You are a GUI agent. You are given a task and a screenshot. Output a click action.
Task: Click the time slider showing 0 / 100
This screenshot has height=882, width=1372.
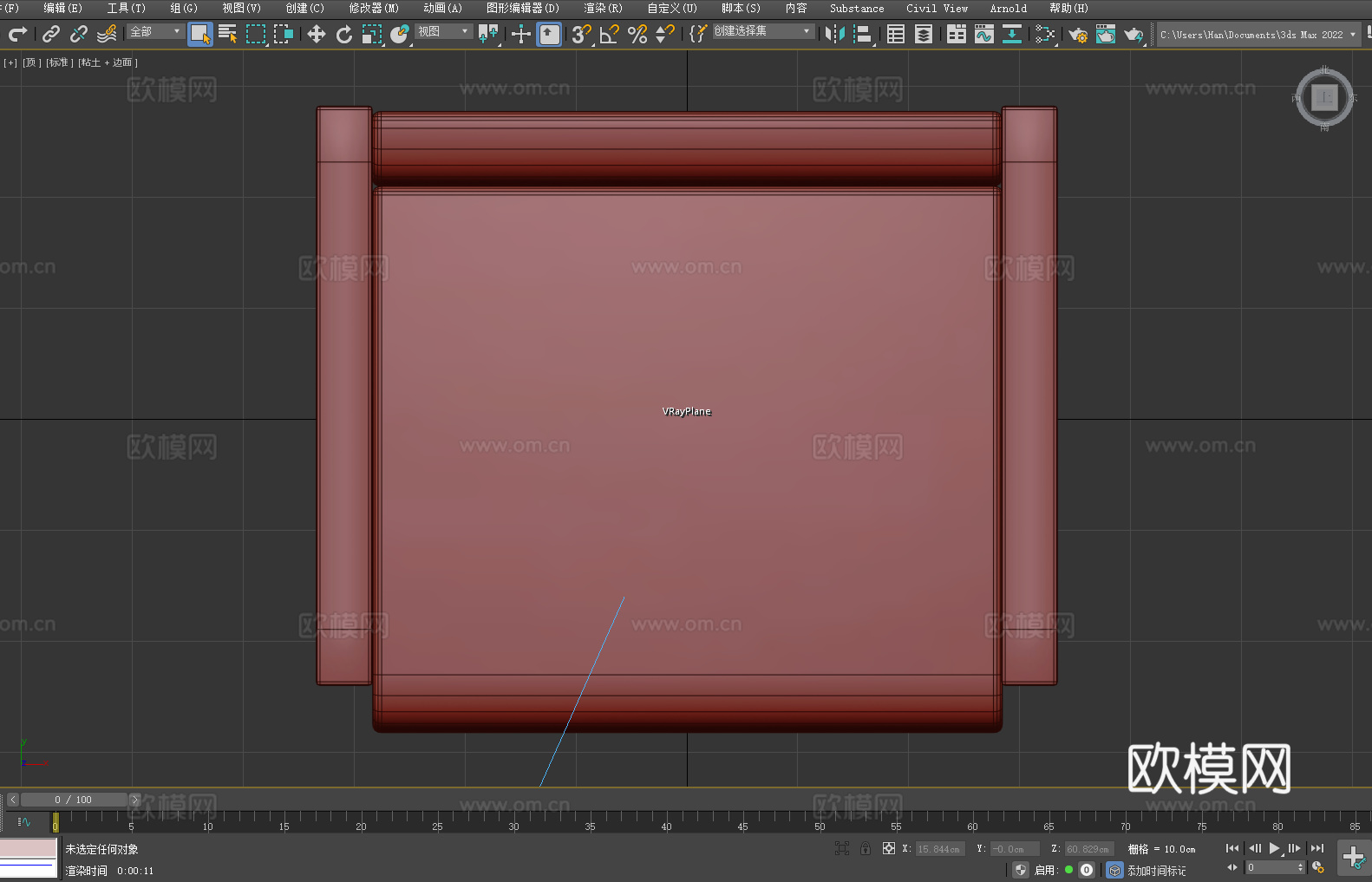tap(74, 800)
